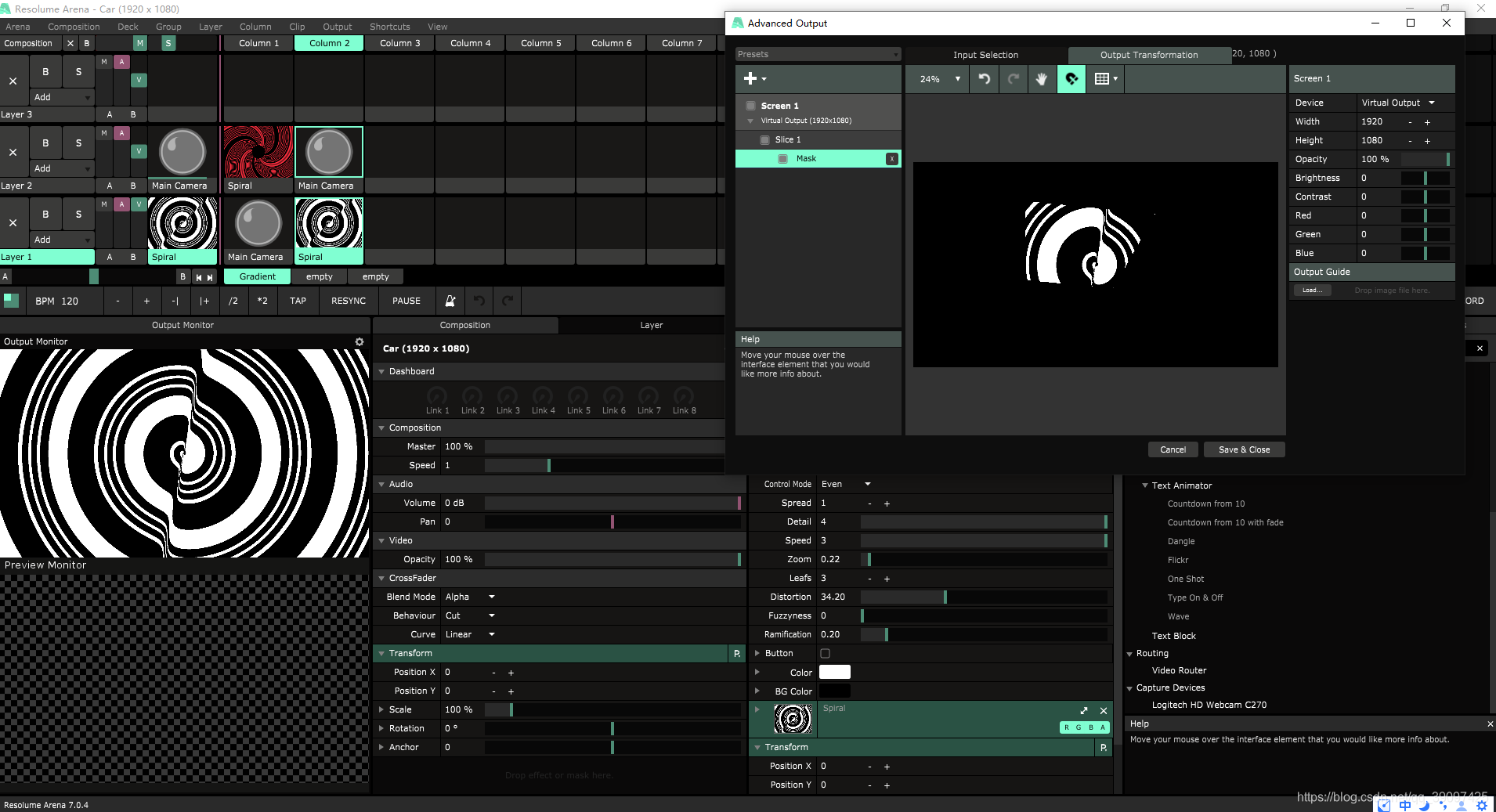Open the Device Virtual Output dropdown

1398,103
